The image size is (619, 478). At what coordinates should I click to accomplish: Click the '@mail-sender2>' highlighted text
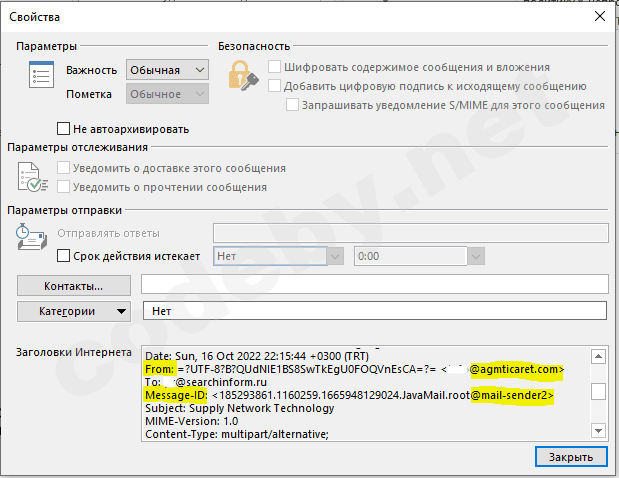[x=512, y=396]
